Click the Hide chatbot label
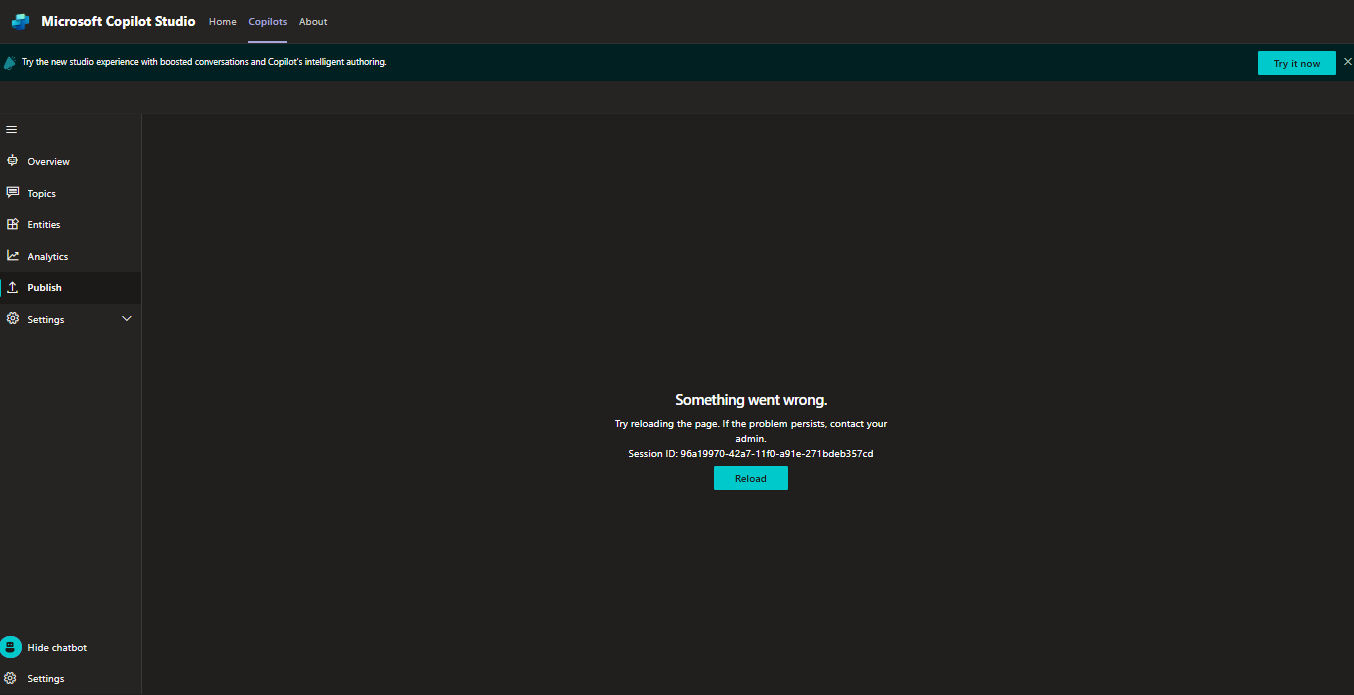The height and width of the screenshot is (695, 1354). (x=57, y=648)
